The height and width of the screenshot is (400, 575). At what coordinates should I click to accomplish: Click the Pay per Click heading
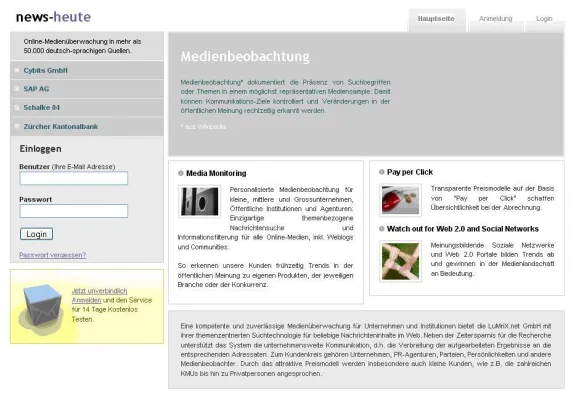click(410, 172)
